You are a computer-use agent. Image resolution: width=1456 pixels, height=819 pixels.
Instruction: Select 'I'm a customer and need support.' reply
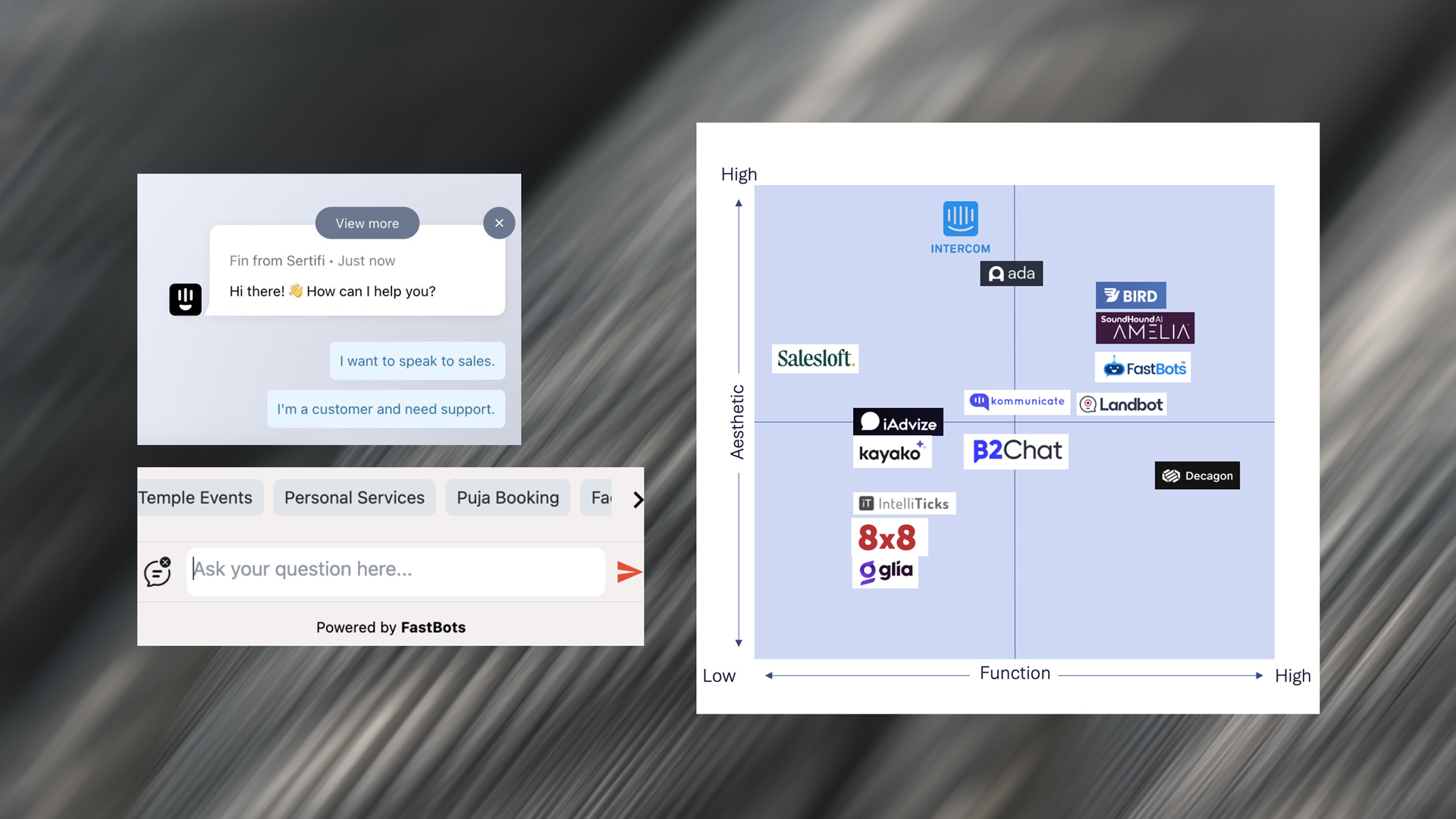(385, 409)
